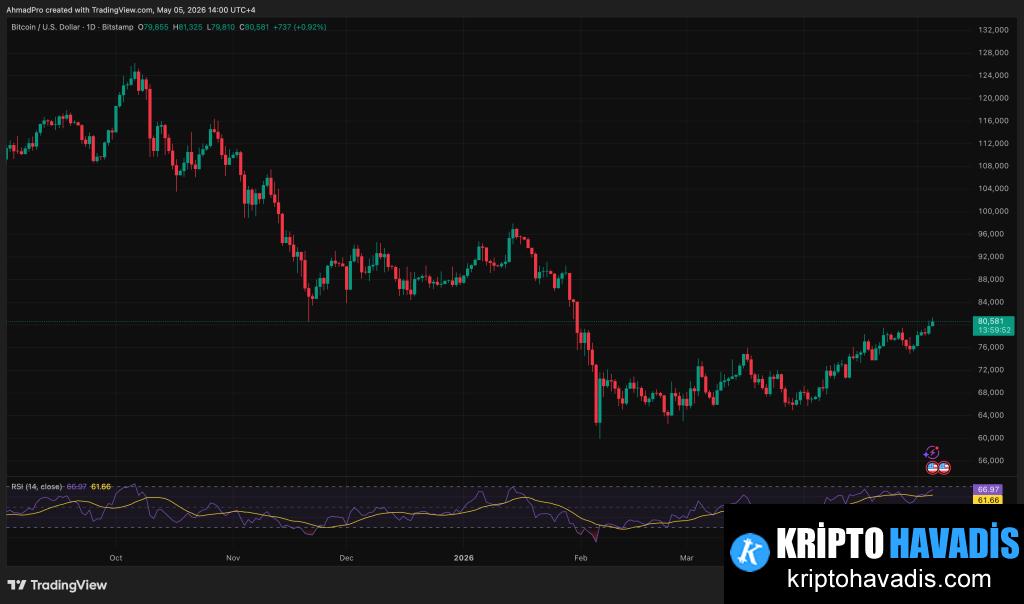Click 128,000 on the price scale

click(993, 53)
